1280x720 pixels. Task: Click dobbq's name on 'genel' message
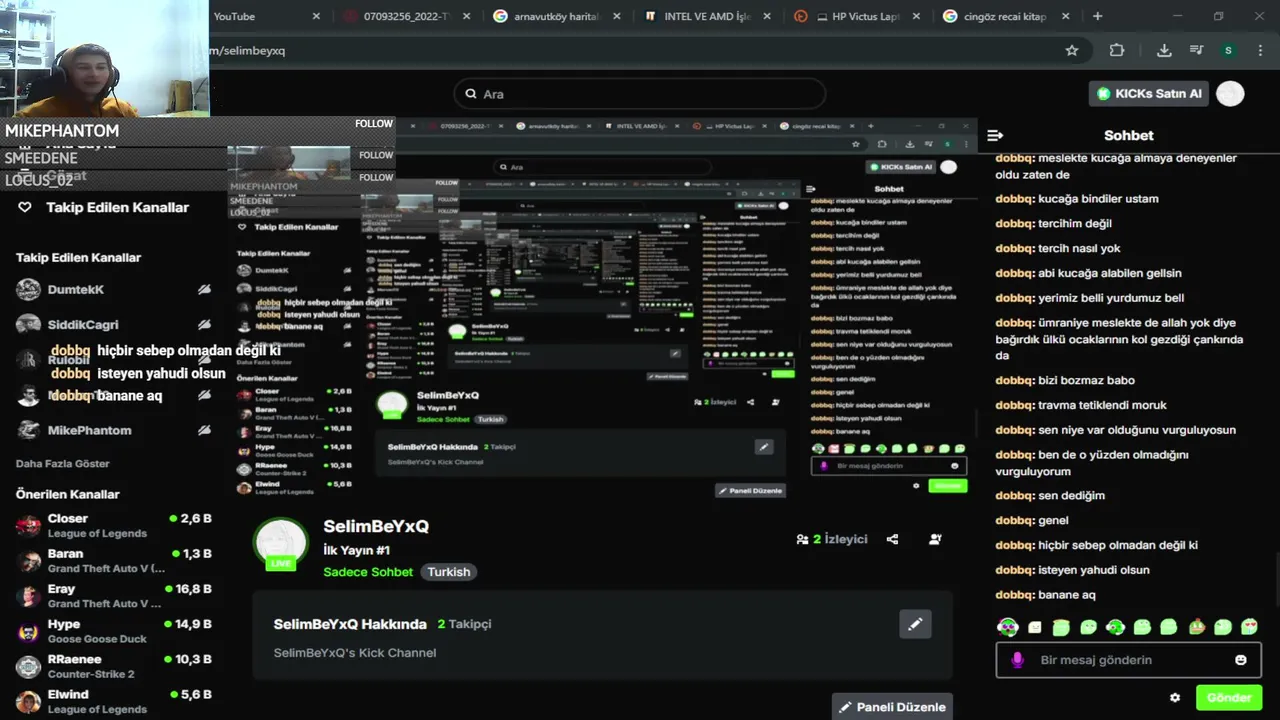1014,520
